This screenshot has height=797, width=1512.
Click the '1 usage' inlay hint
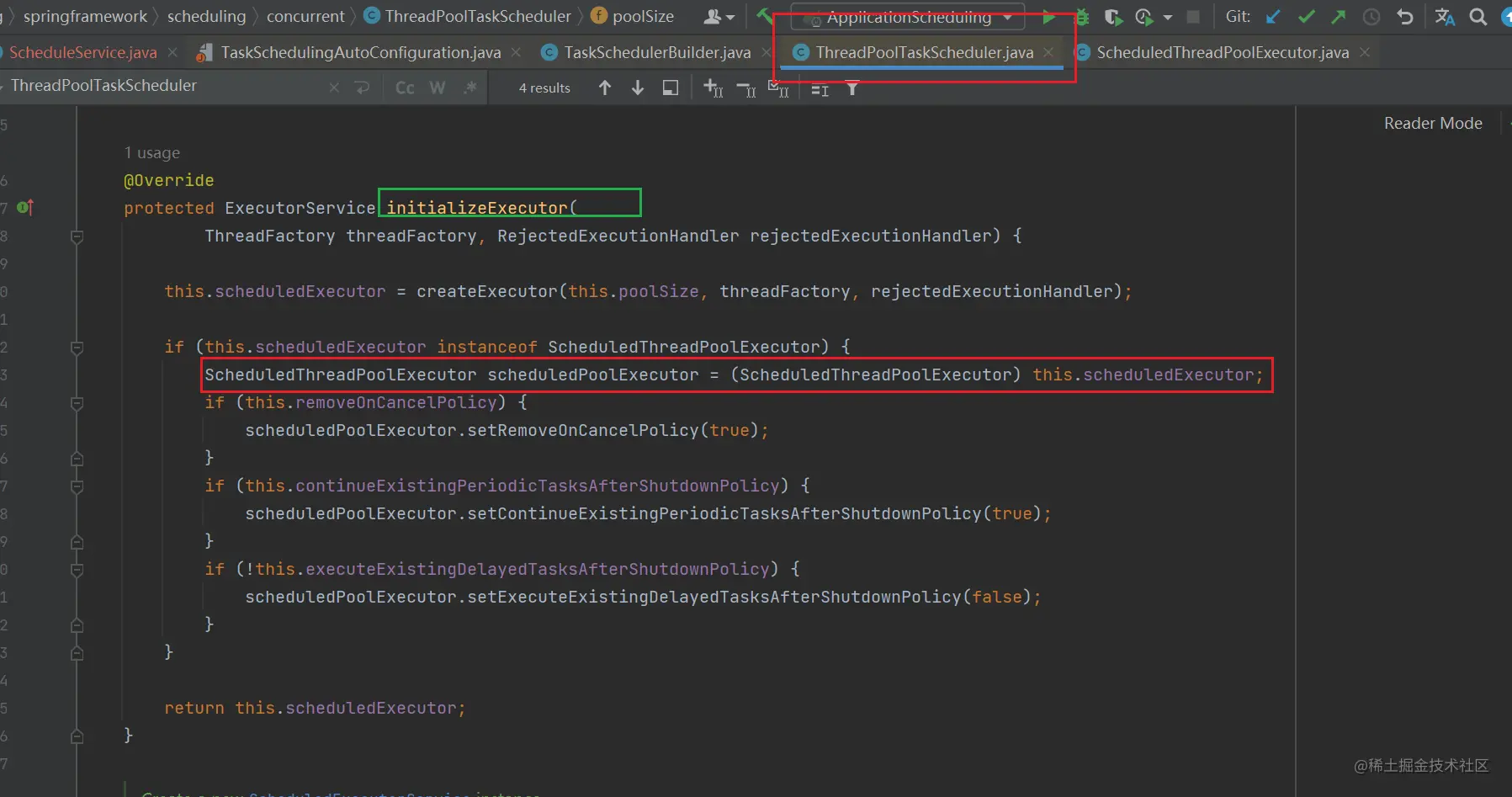click(x=152, y=152)
